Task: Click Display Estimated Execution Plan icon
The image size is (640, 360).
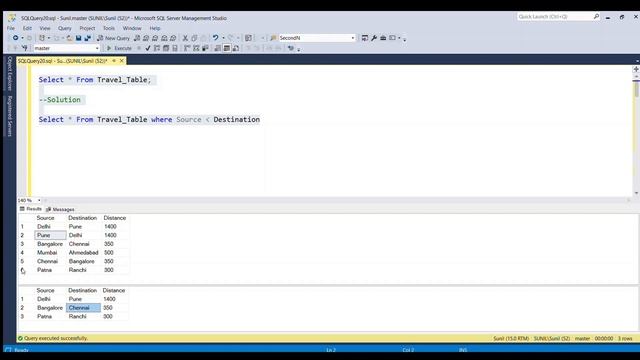Action: coord(157,48)
